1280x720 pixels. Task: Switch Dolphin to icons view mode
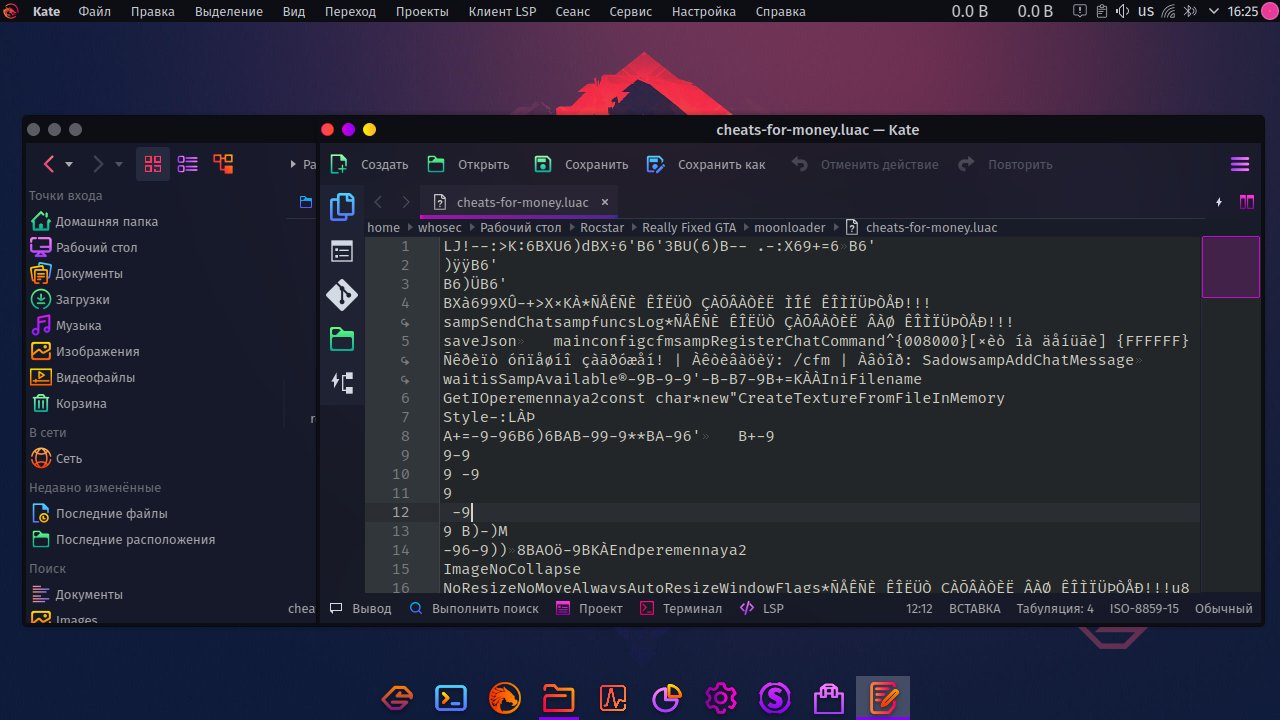click(x=153, y=164)
